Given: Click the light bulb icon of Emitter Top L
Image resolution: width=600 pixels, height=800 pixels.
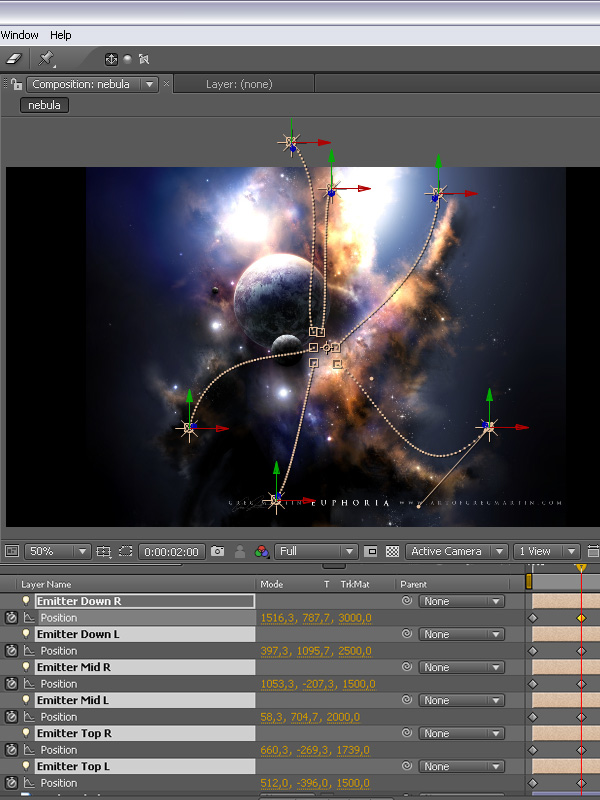Looking at the screenshot, I should pos(26,766).
